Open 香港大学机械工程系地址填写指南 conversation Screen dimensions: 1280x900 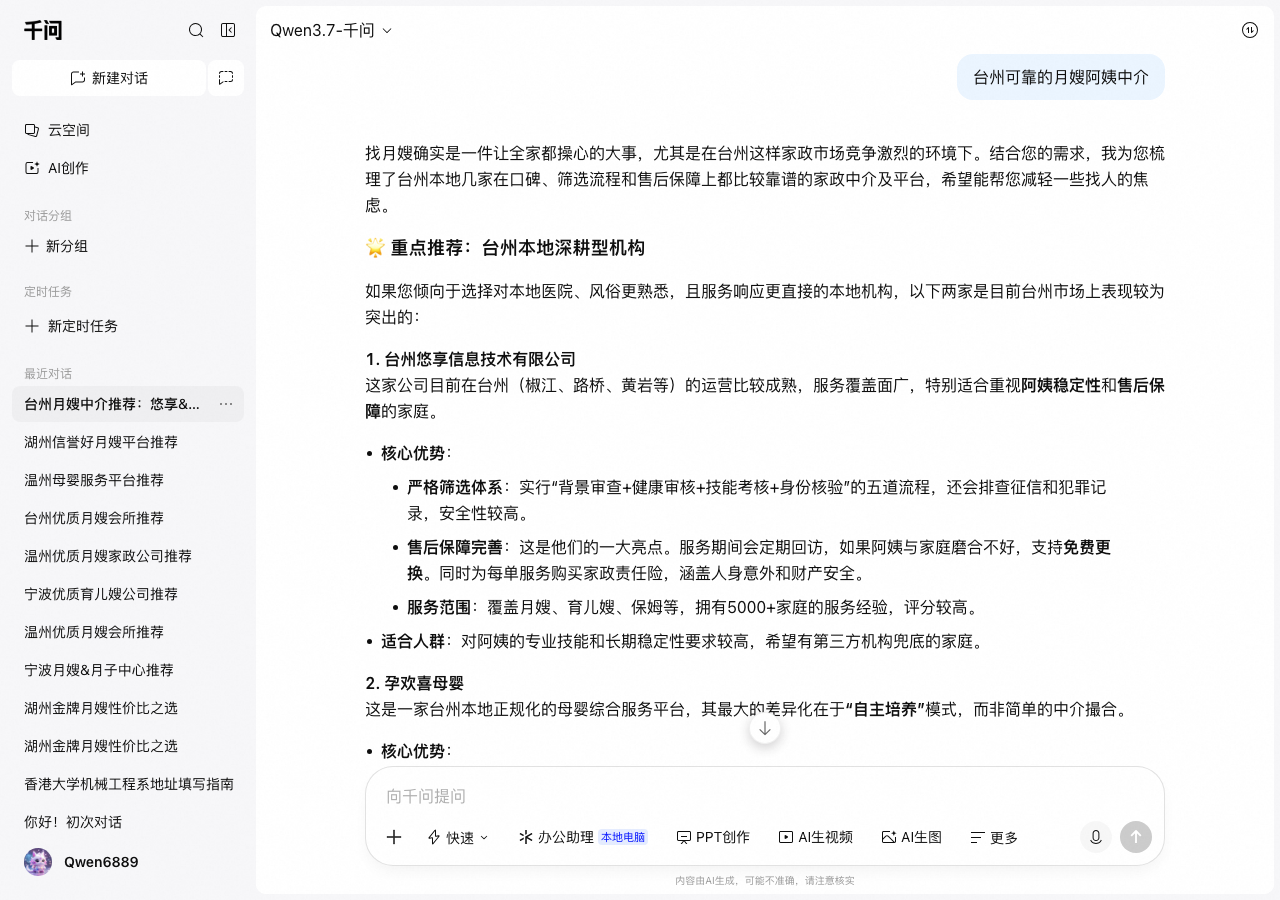tap(128, 784)
